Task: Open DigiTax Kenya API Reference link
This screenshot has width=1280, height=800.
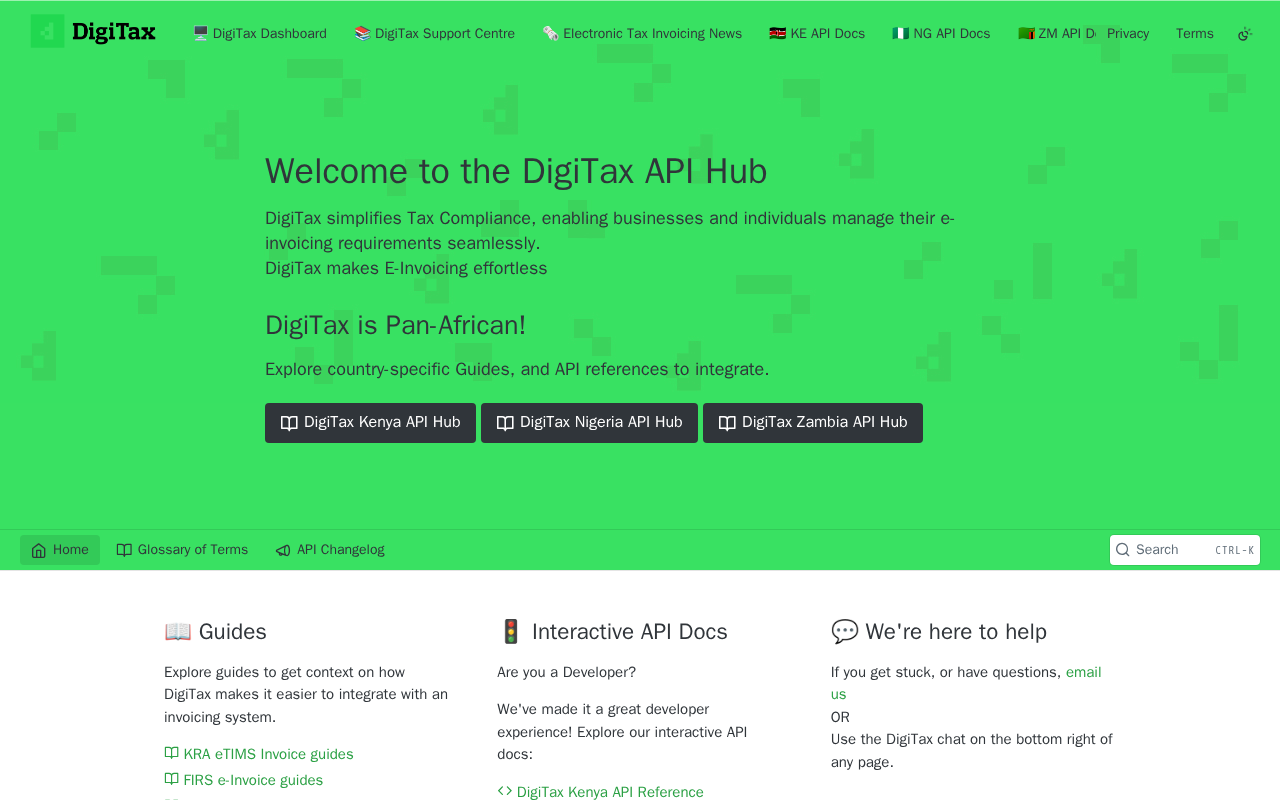Action: point(601,792)
